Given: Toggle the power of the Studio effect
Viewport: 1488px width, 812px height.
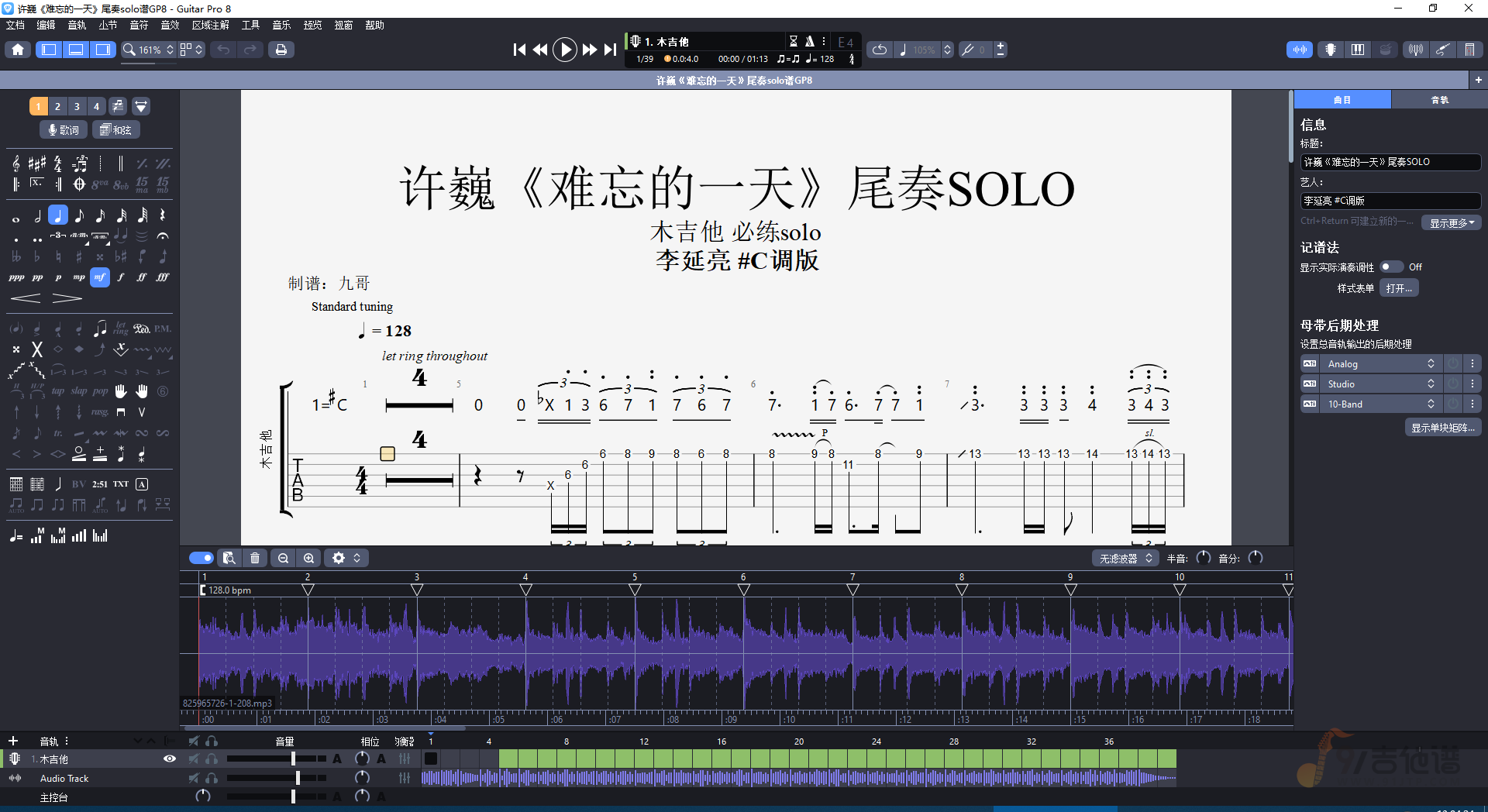Looking at the screenshot, I should coord(1453,384).
